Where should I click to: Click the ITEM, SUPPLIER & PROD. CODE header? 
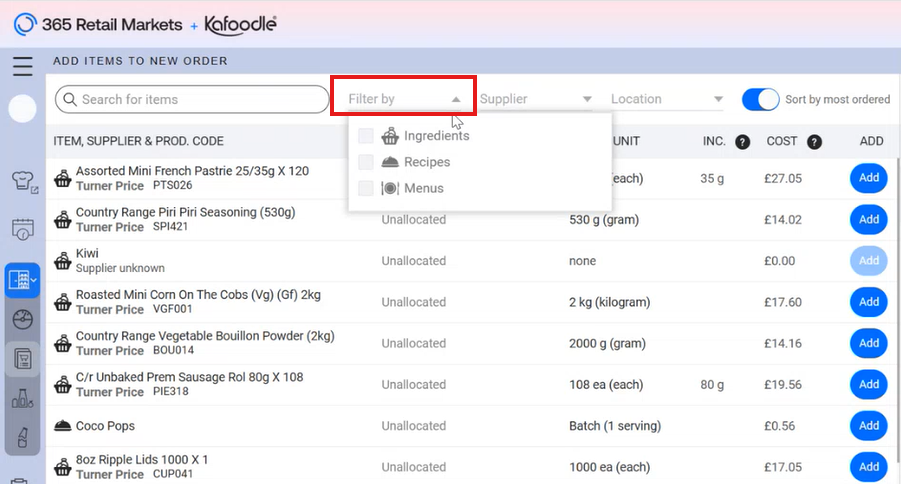tap(138, 141)
